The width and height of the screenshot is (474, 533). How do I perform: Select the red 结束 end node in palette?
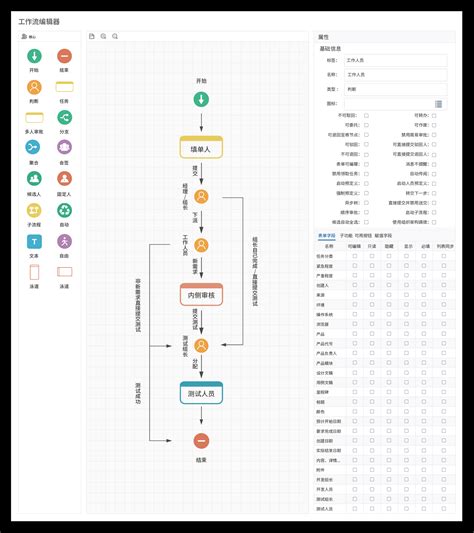coord(64,56)
